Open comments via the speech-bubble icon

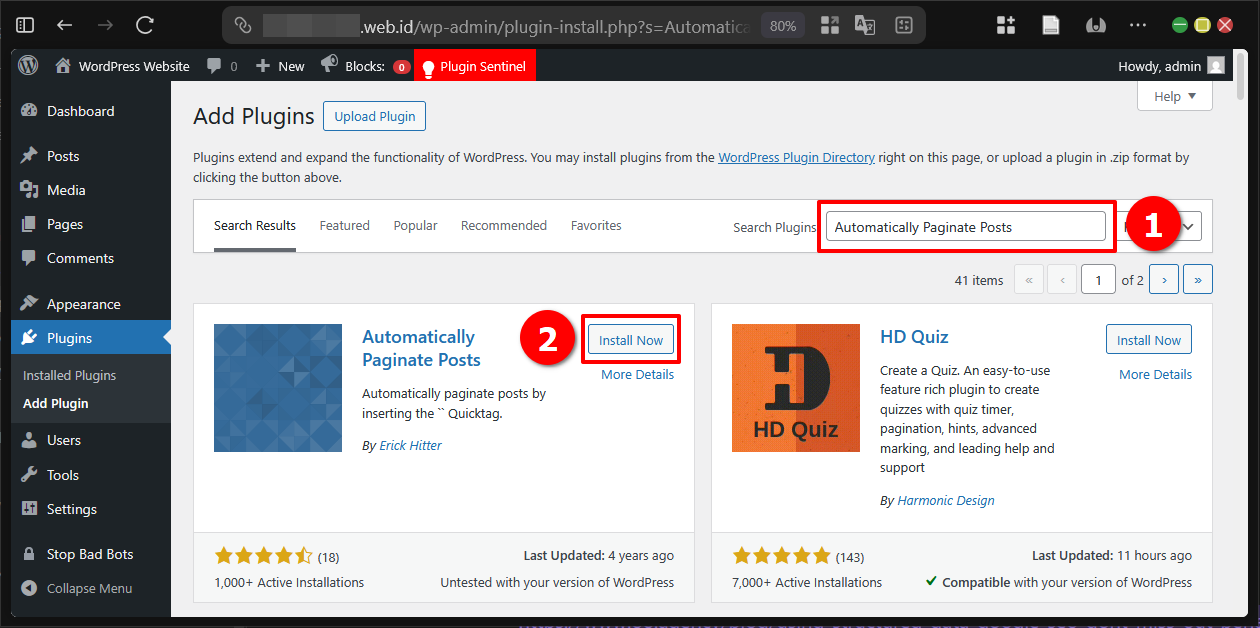(x=213, y=66)
